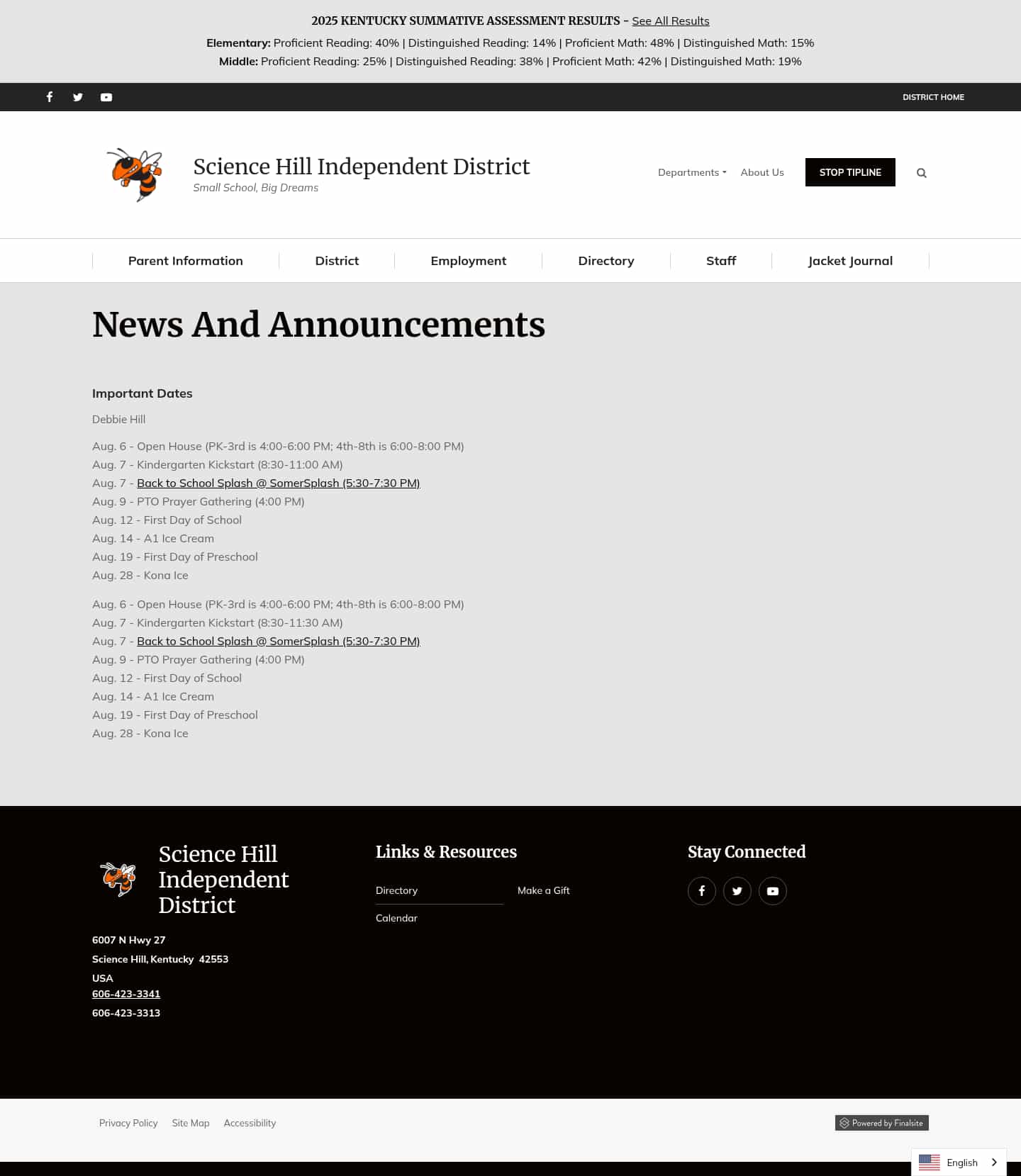Open the Accessibility link

pos(250,1123)
